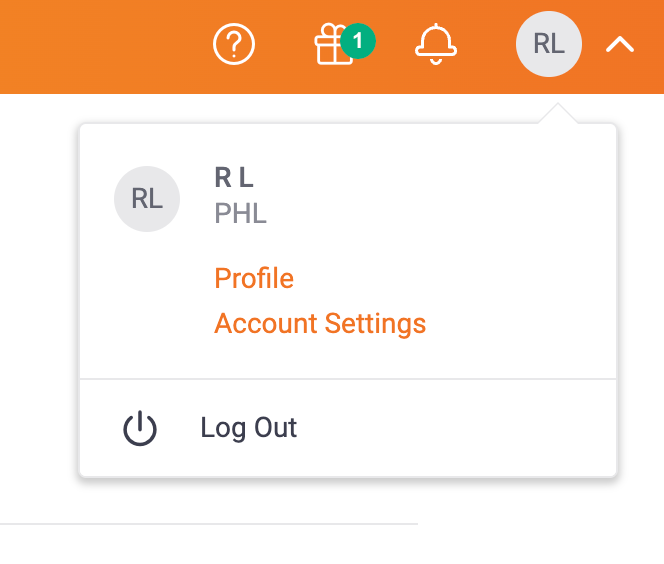The height and width of the screenshot is (564, 664).
Task: Click the RL avatar inside the dropdown panel
Action: 147,199
